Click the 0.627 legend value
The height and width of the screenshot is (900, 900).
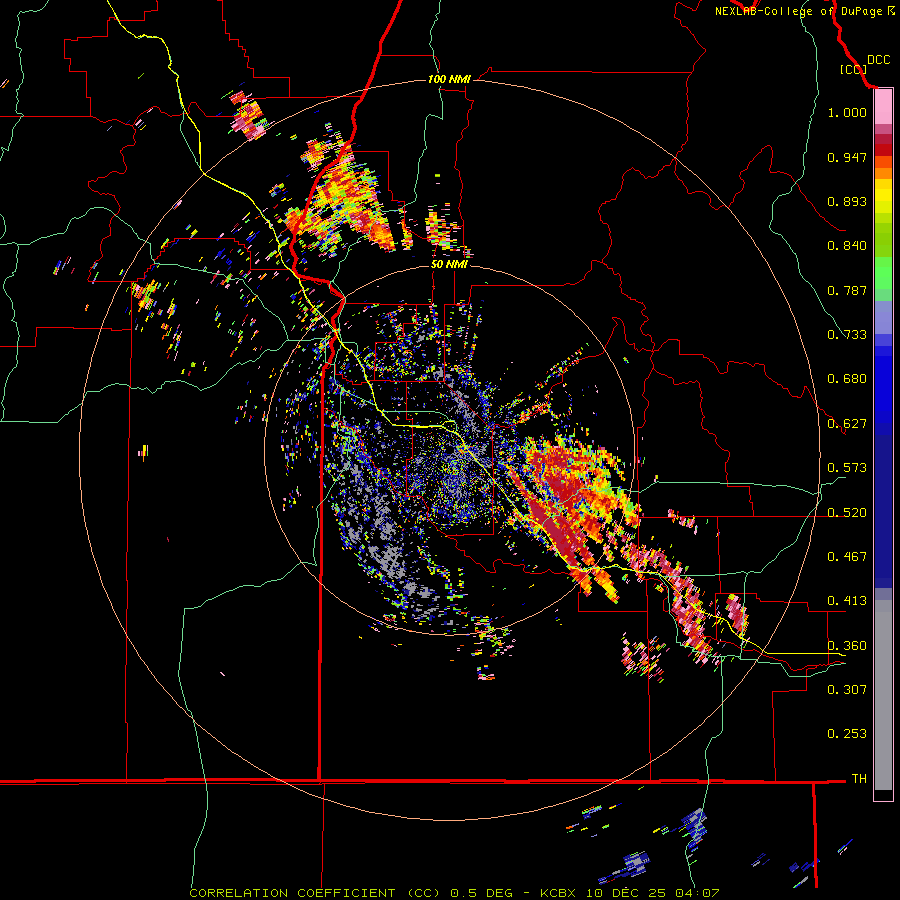(847, 424)
